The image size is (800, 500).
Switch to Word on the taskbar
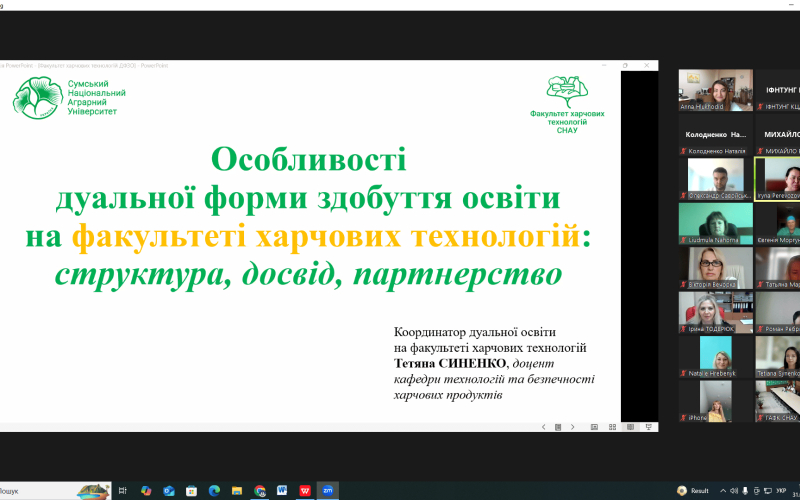[282, 491]
